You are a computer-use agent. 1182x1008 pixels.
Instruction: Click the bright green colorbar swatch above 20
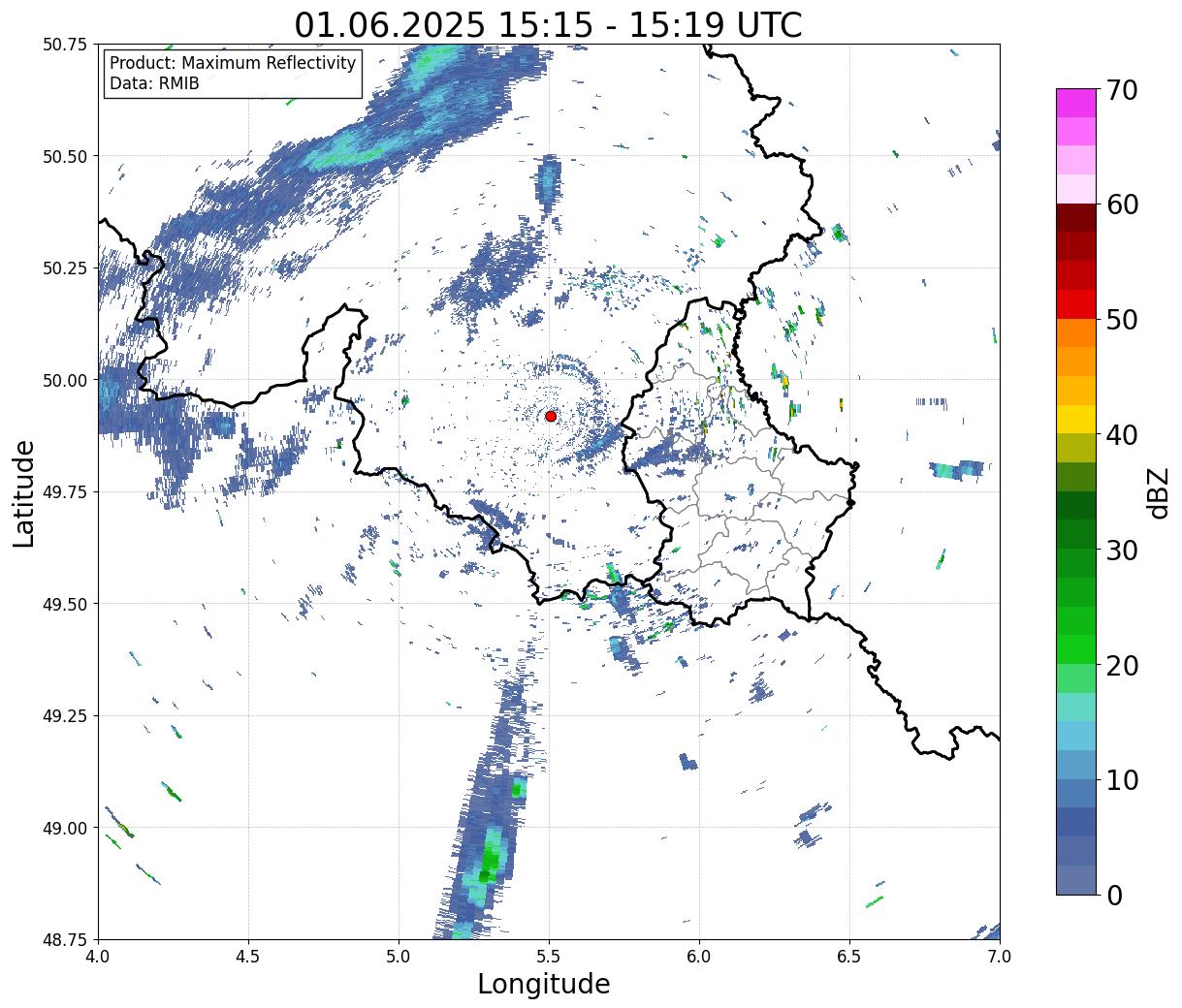[x=1076, y=649]
